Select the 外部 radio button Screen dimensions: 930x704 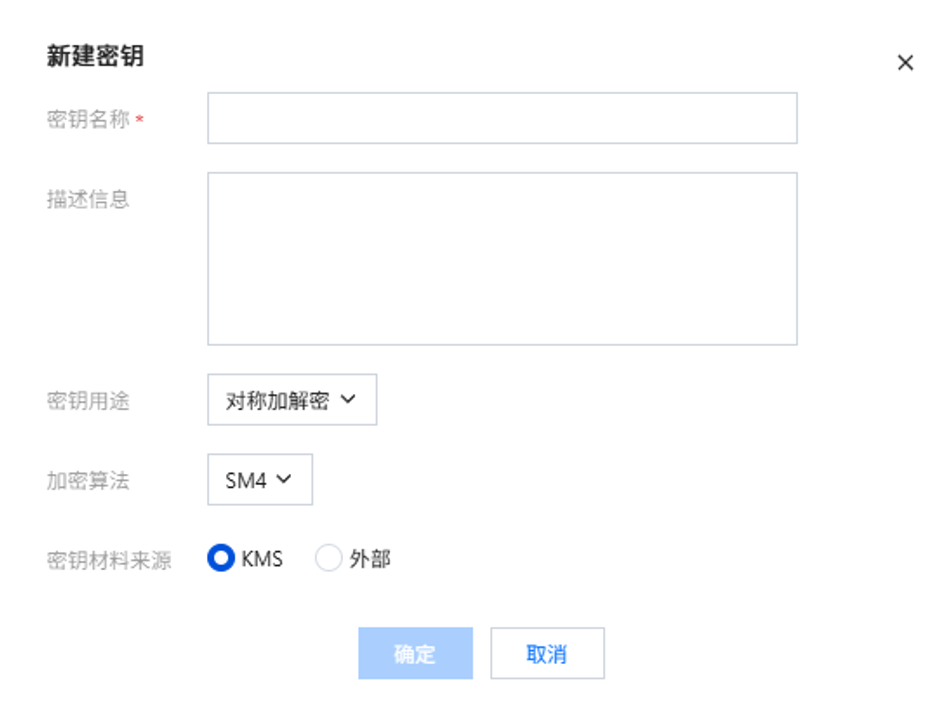[328, 559]
